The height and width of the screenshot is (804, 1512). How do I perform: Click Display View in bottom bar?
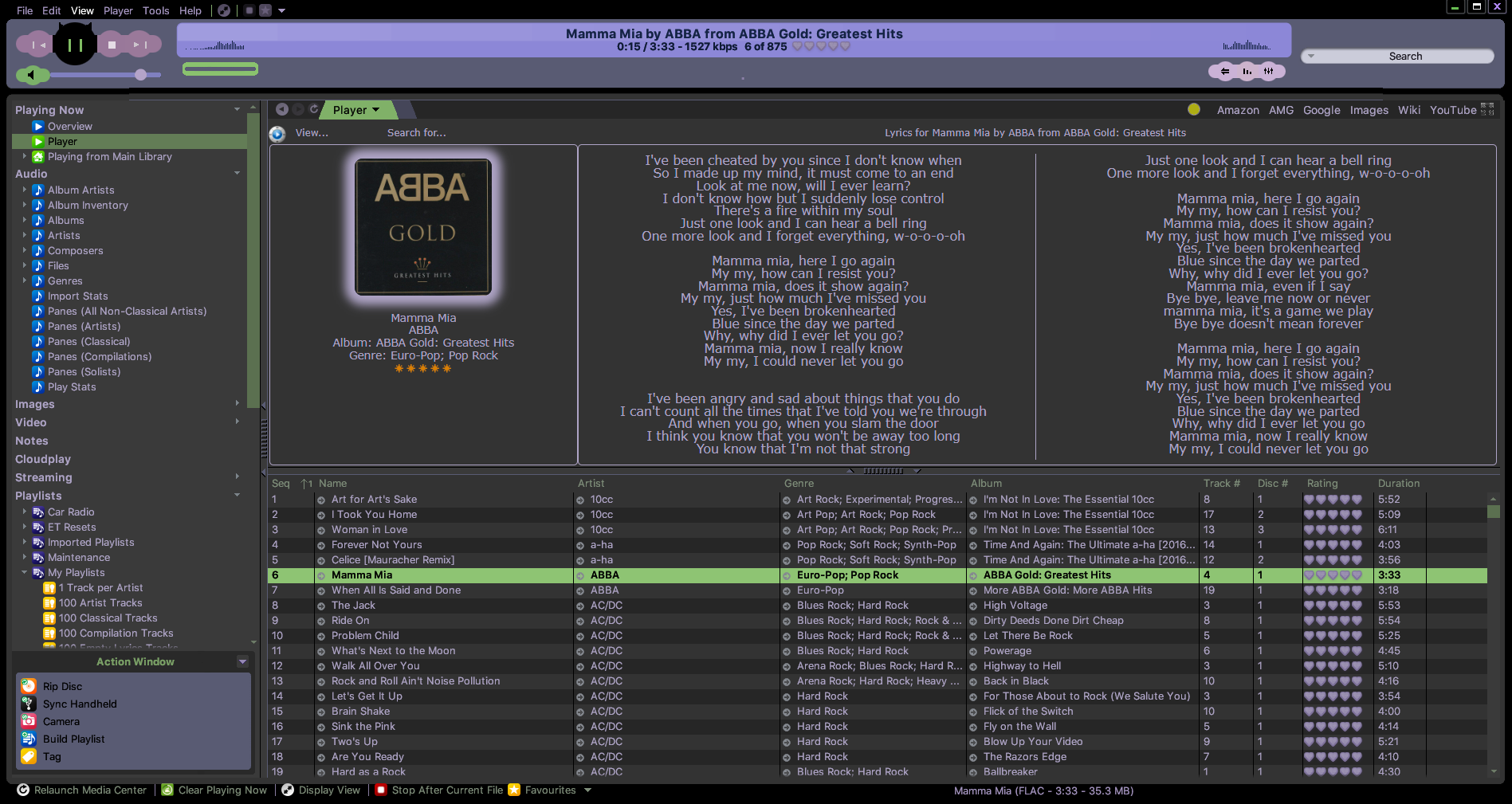point(320,790)
